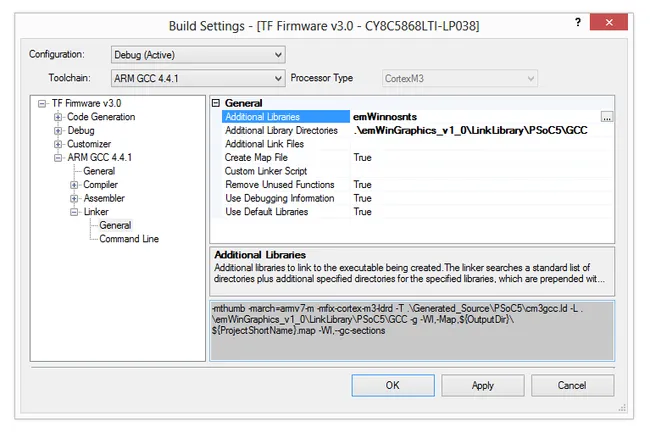
Task: Click the Additional Library Directories value field
Action: pyautogui.click(x=470, y=131)
